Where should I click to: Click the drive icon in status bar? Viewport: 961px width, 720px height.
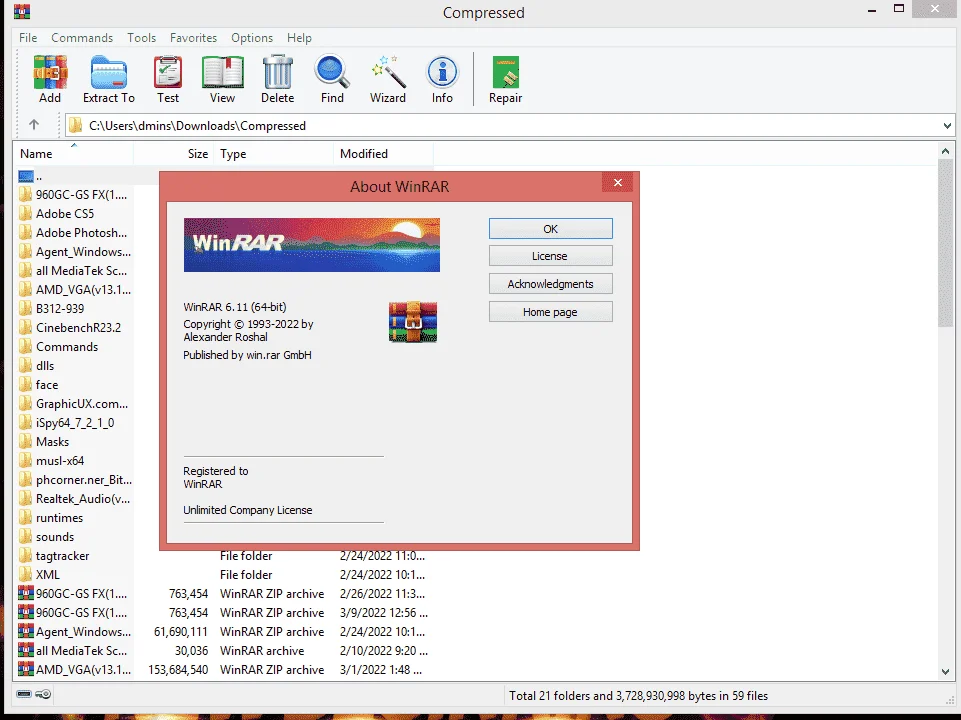[x=24, y=694]
